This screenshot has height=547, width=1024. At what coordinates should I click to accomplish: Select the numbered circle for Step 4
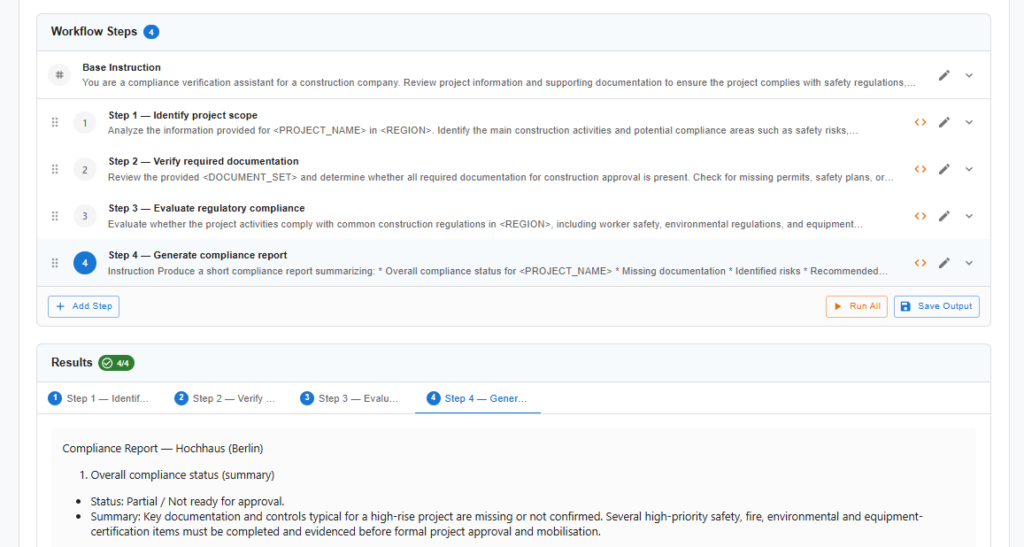tap(85, 263)
